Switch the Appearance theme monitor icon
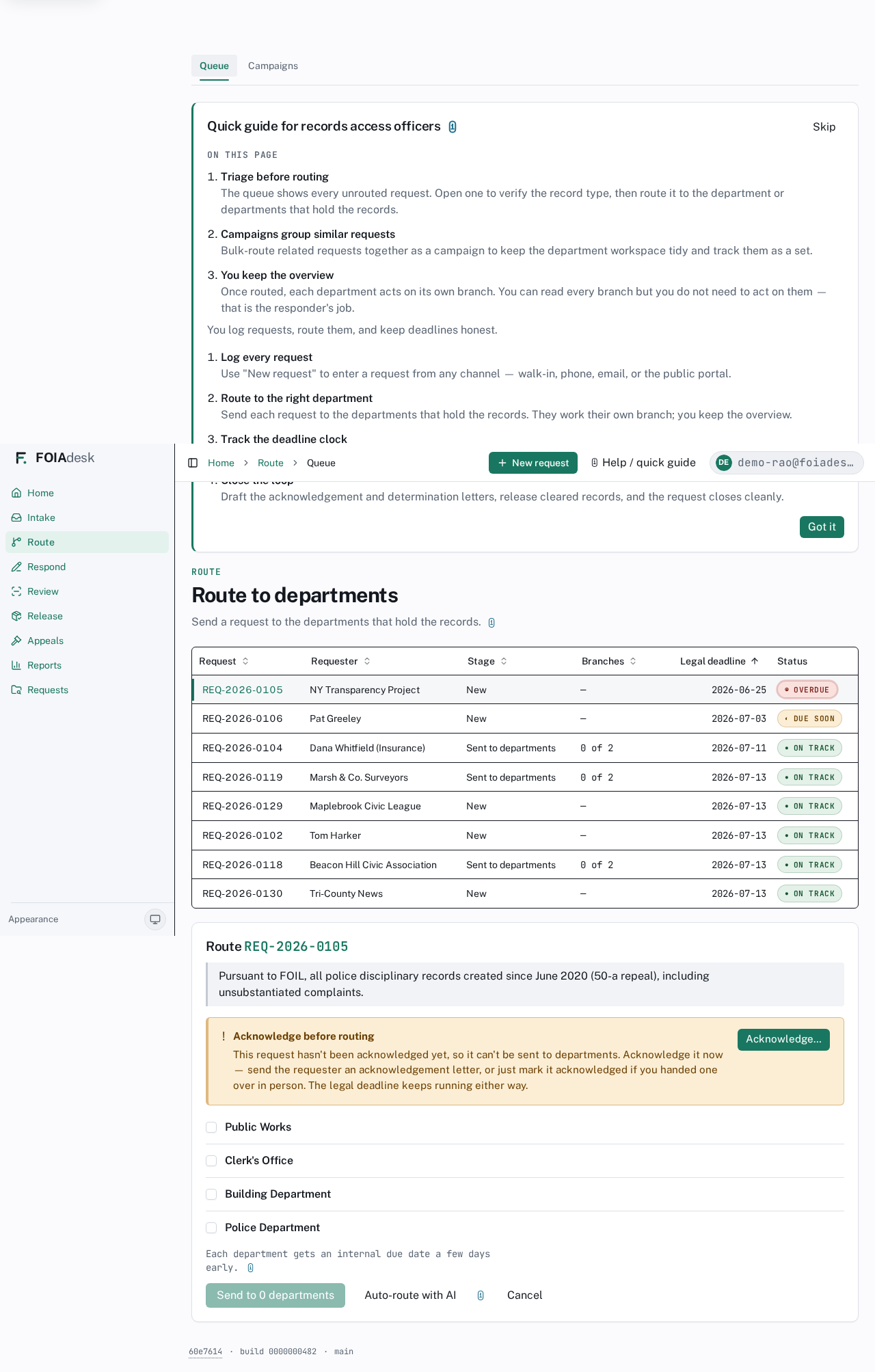 [x=155, y=919]
